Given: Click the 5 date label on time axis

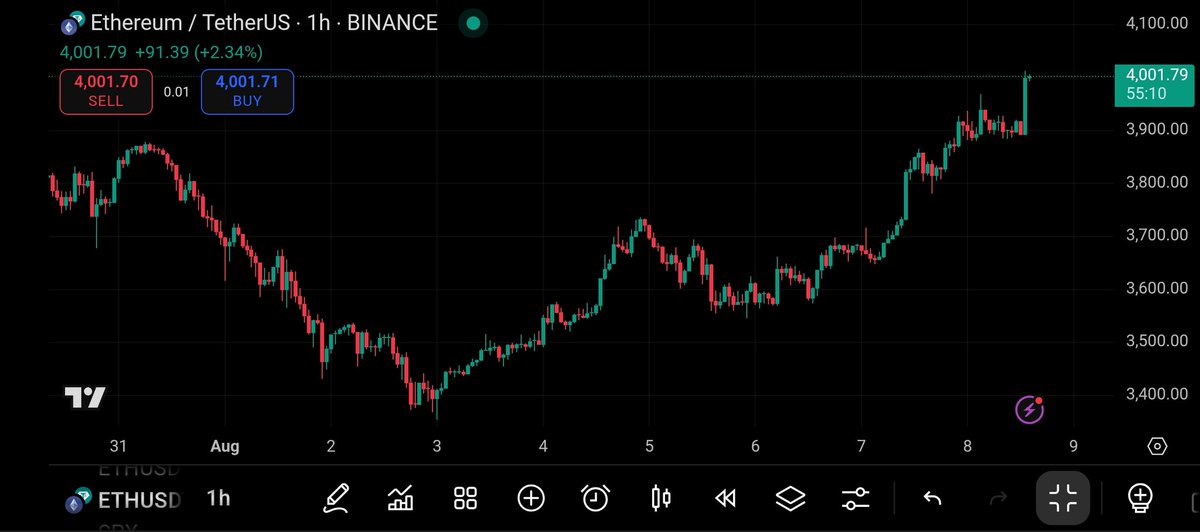Looking at the screenshot, I should [649, 446].
